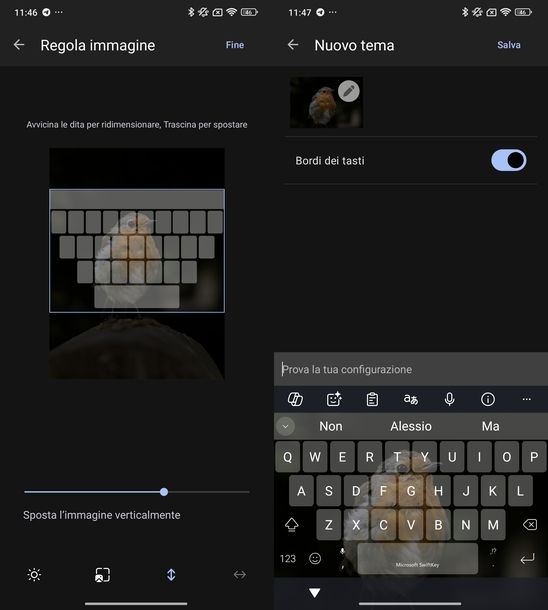
Task: Tap Salva to save the new theme
Action: tap(509, 45)
